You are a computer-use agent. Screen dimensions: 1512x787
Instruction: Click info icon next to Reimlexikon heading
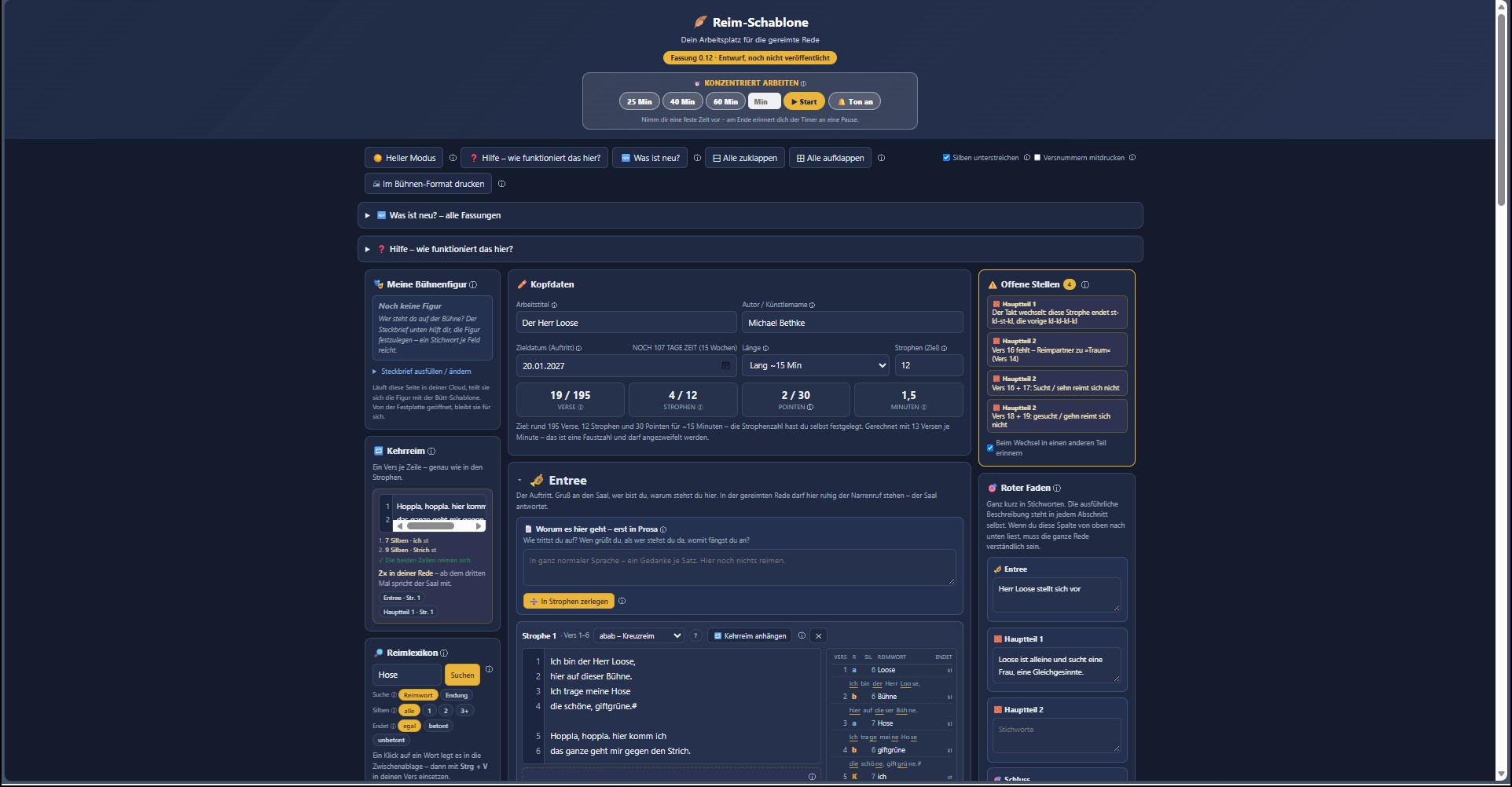[x=444, y=653]
